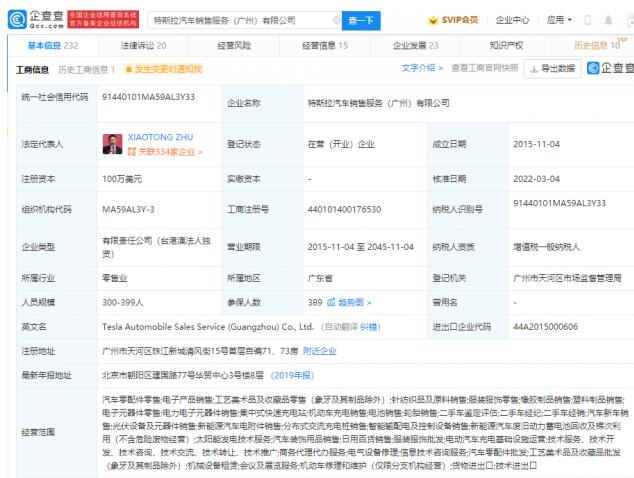Click the download icon on 导出数据
Screen dimensions: 634x478
coord(534,69)
